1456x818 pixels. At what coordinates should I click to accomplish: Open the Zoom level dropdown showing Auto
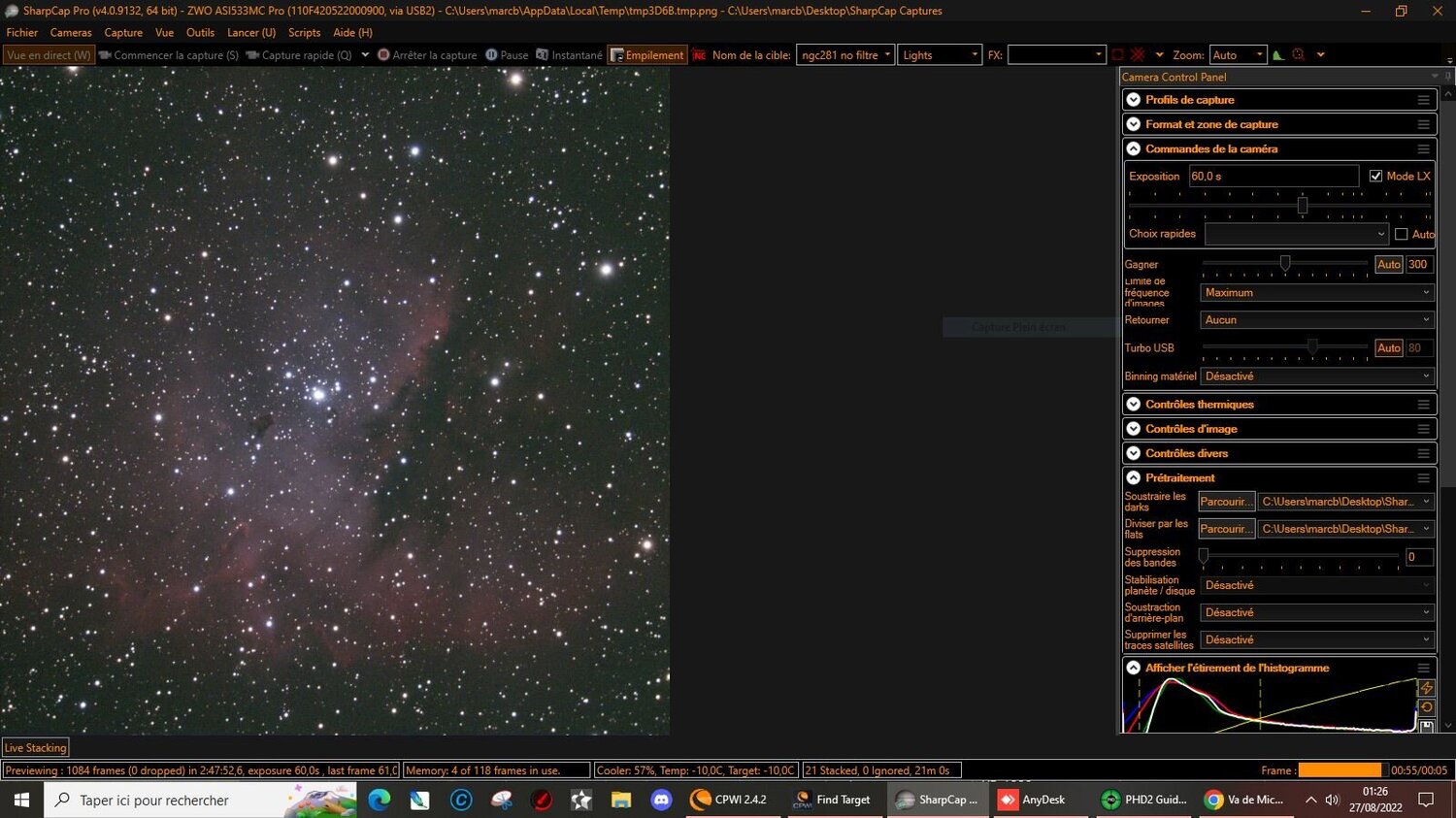1240,54
